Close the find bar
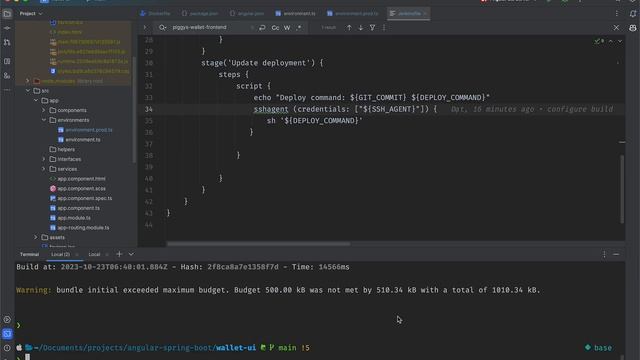This screenshot has height=360, width=640. click(x=616, y=27)
